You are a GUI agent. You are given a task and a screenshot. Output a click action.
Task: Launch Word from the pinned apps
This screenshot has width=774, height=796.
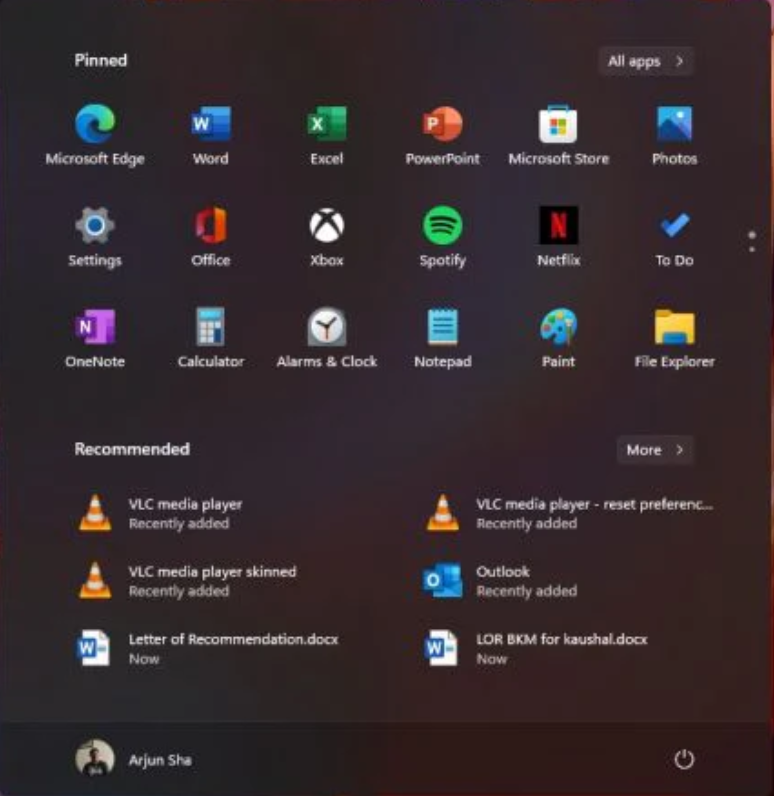click(x=211, y=135)
